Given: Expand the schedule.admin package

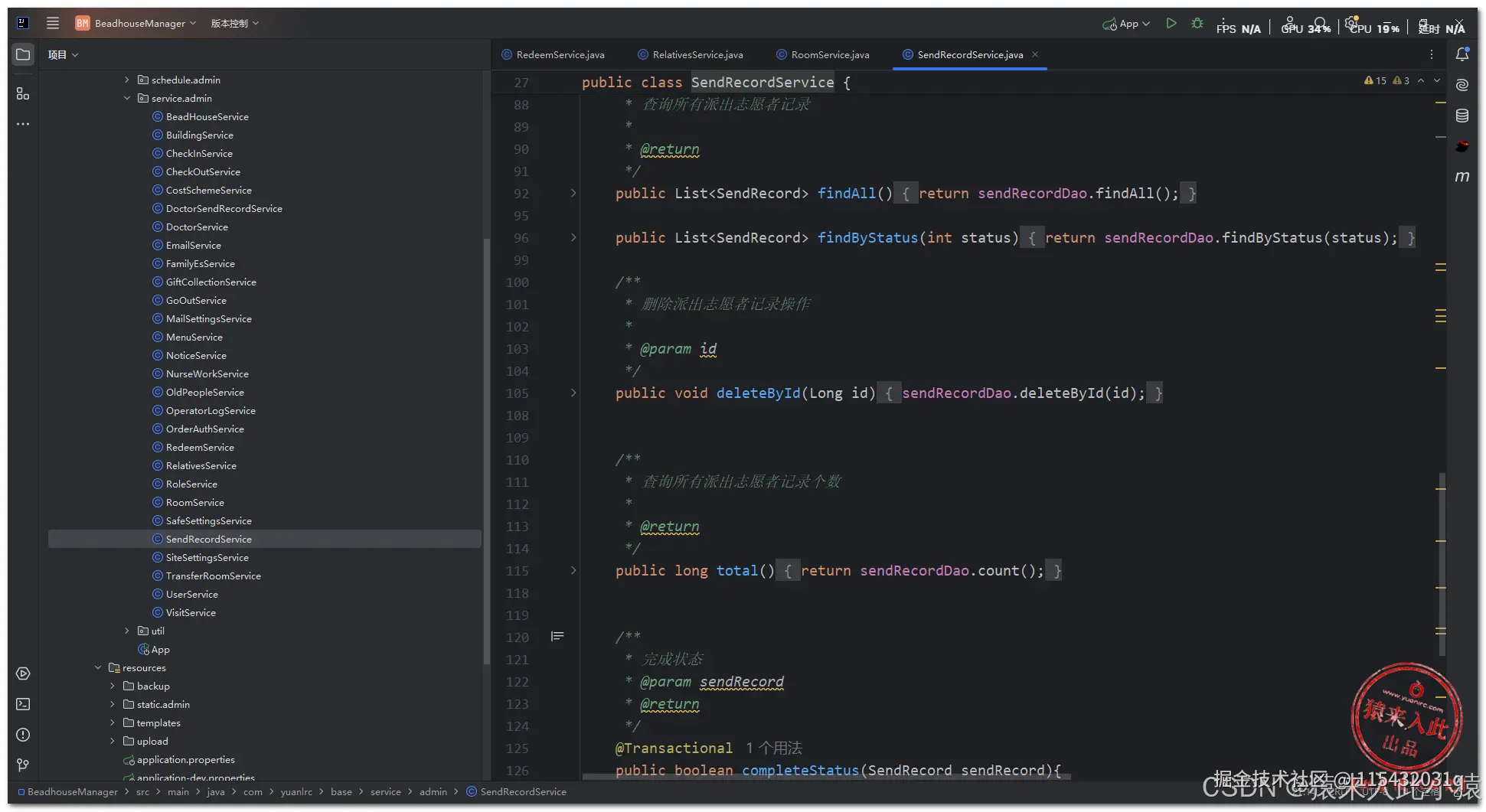Looking at the screenshot, I should (x=127, y=80).
